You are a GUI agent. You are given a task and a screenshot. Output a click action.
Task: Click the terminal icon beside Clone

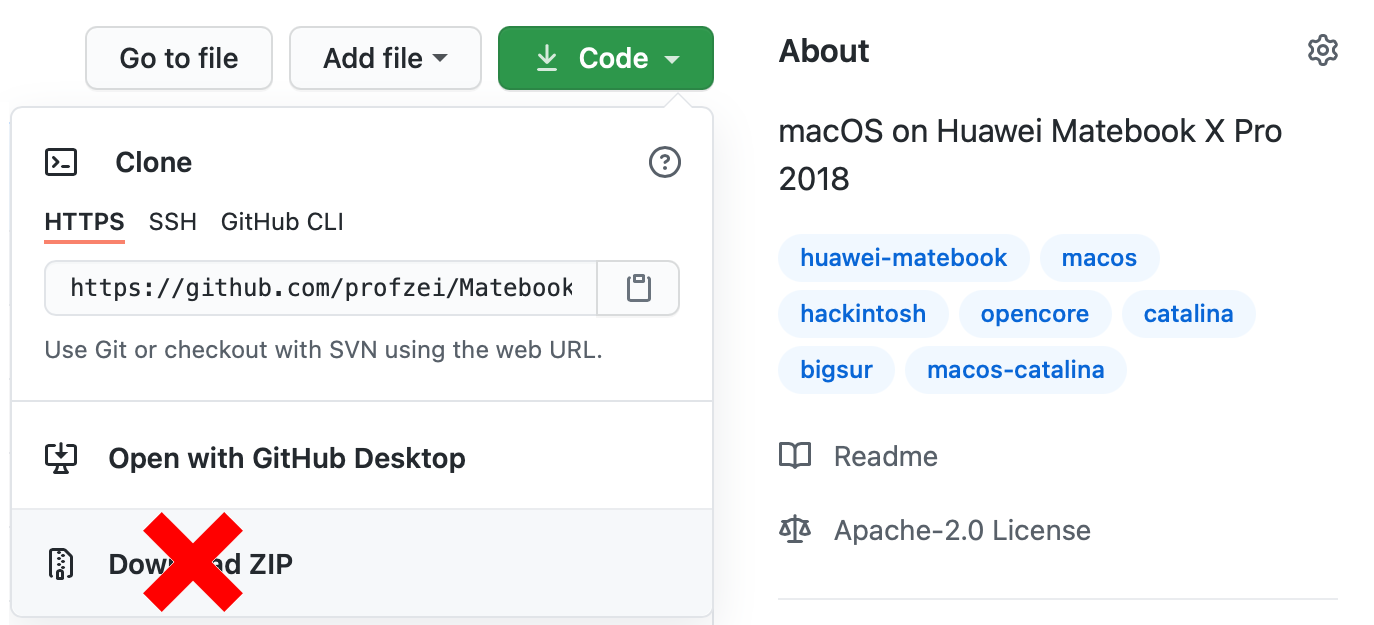[61, 162]
